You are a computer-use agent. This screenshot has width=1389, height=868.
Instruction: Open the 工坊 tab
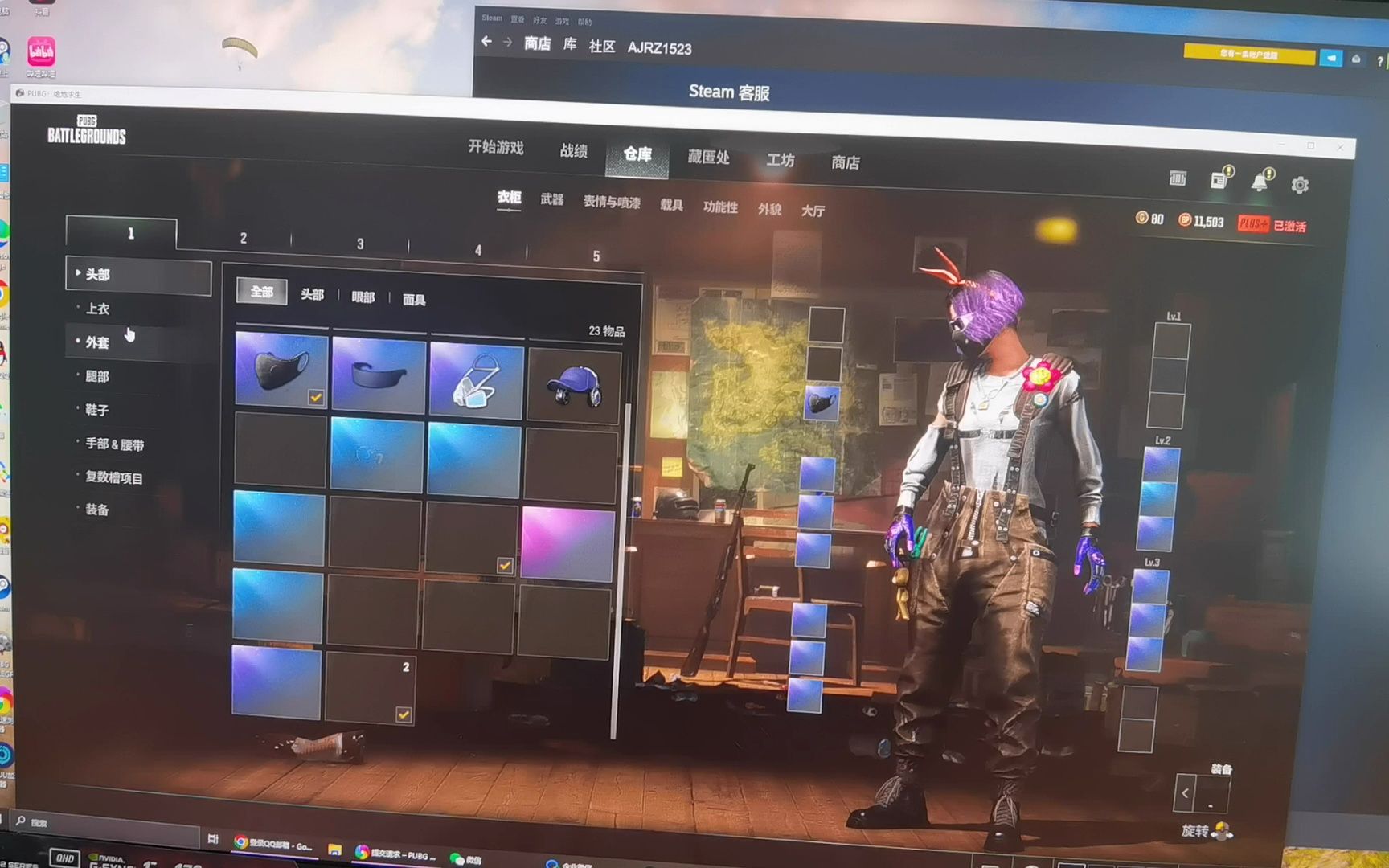pyautogui.click(x=780, y=161)
